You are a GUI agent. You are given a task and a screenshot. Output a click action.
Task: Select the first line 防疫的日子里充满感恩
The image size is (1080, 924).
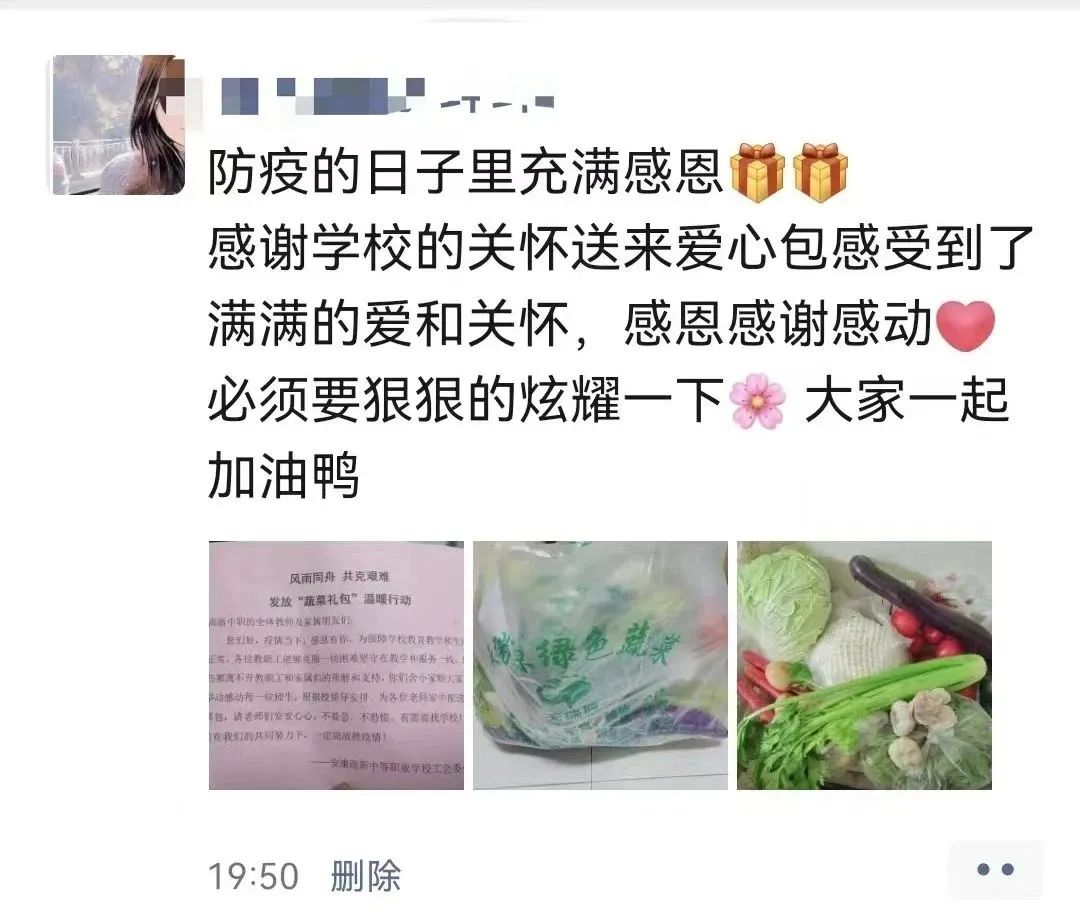click(466, 172)
